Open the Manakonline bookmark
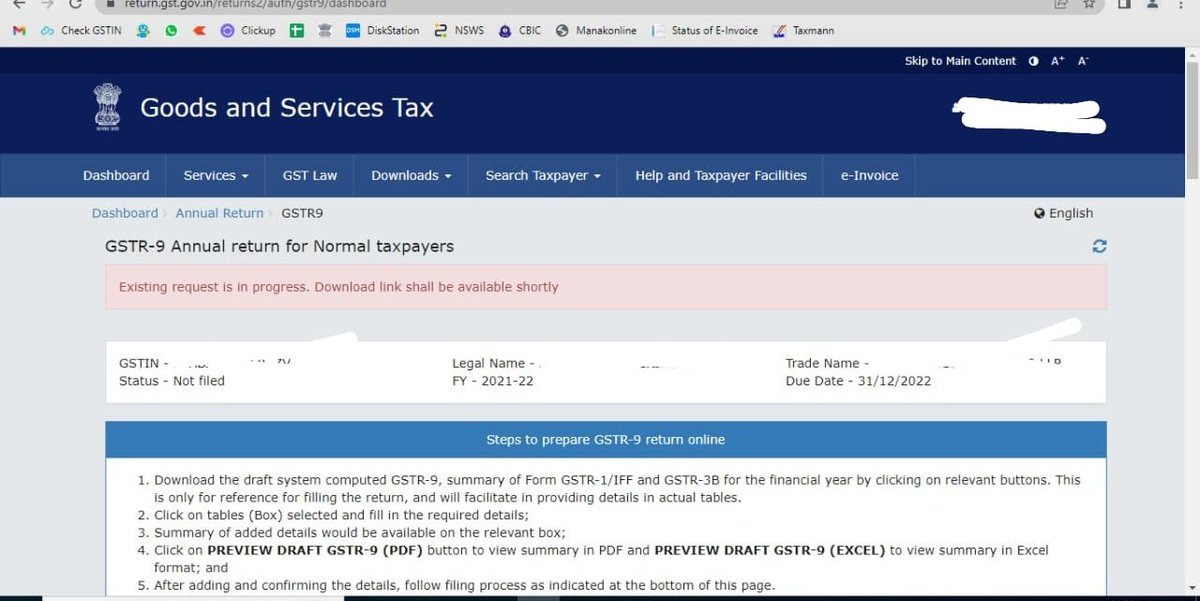 click(x=596, y=31)
